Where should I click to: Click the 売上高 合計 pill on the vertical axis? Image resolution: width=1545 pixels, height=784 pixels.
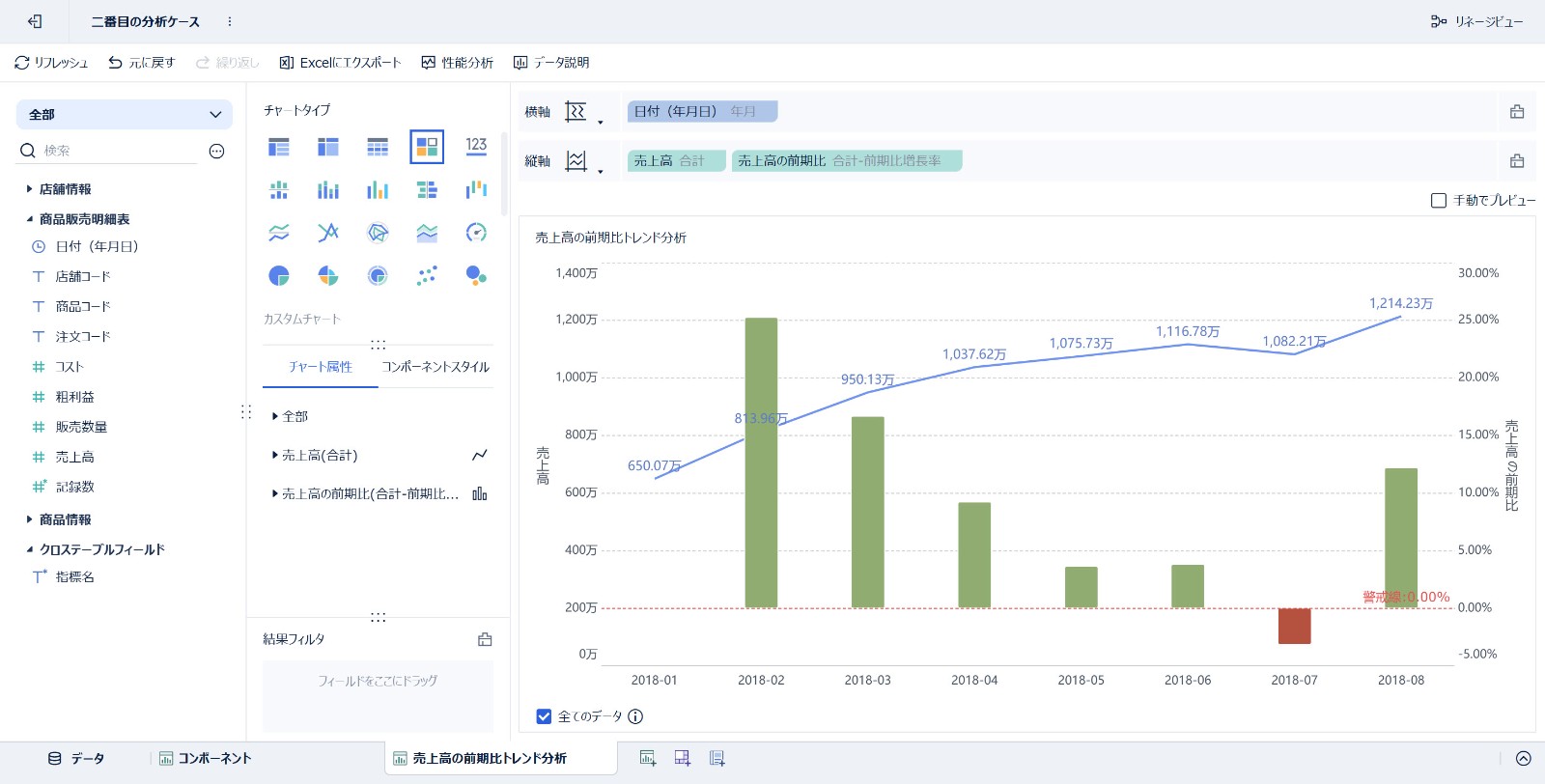[676, 161]
